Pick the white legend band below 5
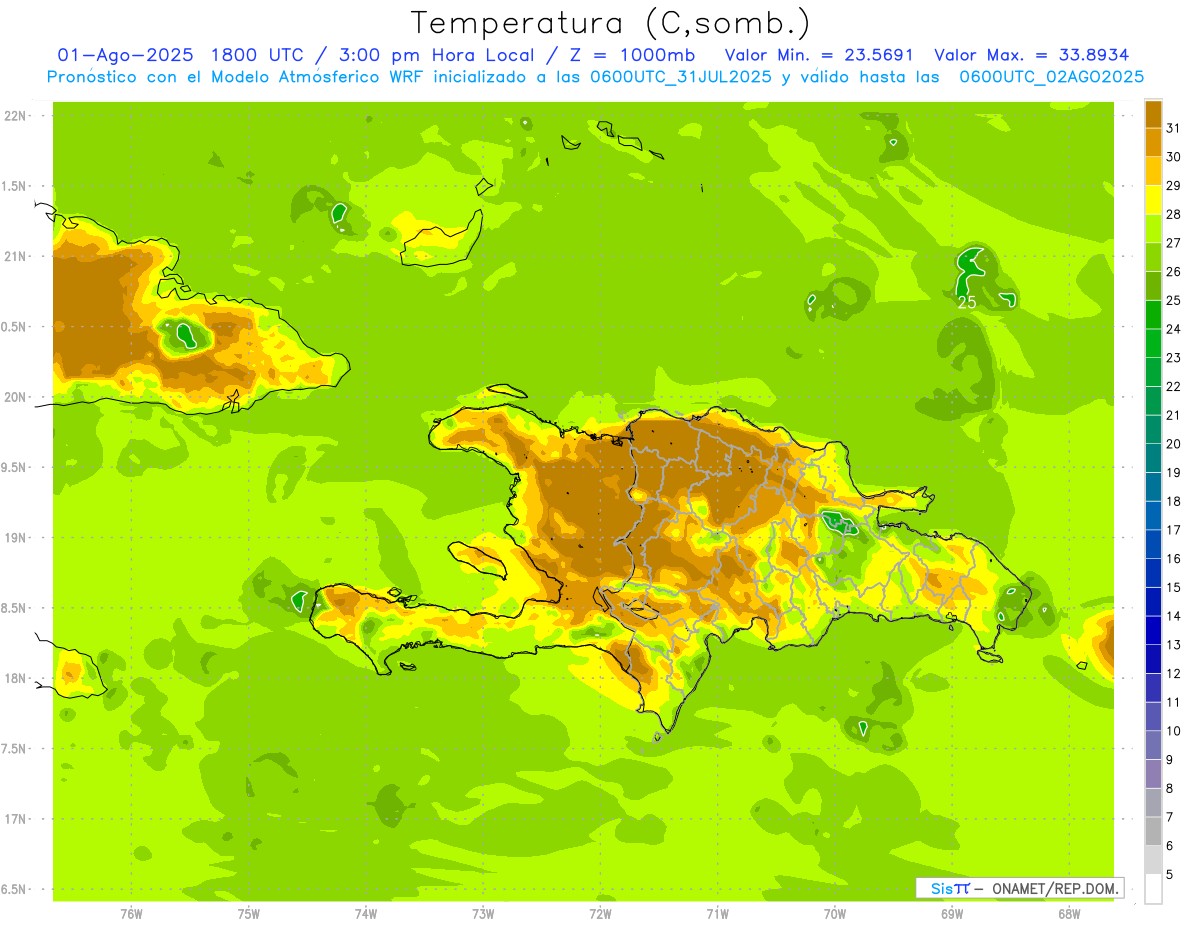Viewport: 1200px width, 927px height. [x=1153, y=889]
